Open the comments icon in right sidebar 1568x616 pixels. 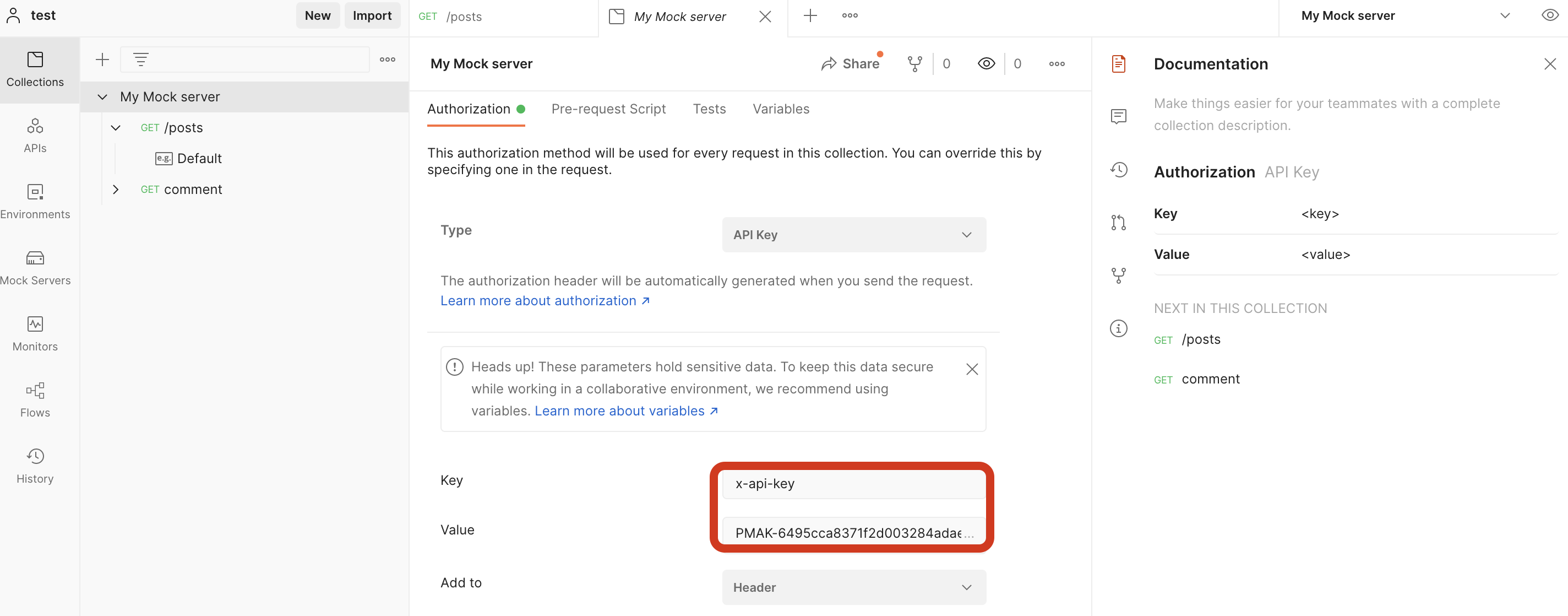[1118, 116]
